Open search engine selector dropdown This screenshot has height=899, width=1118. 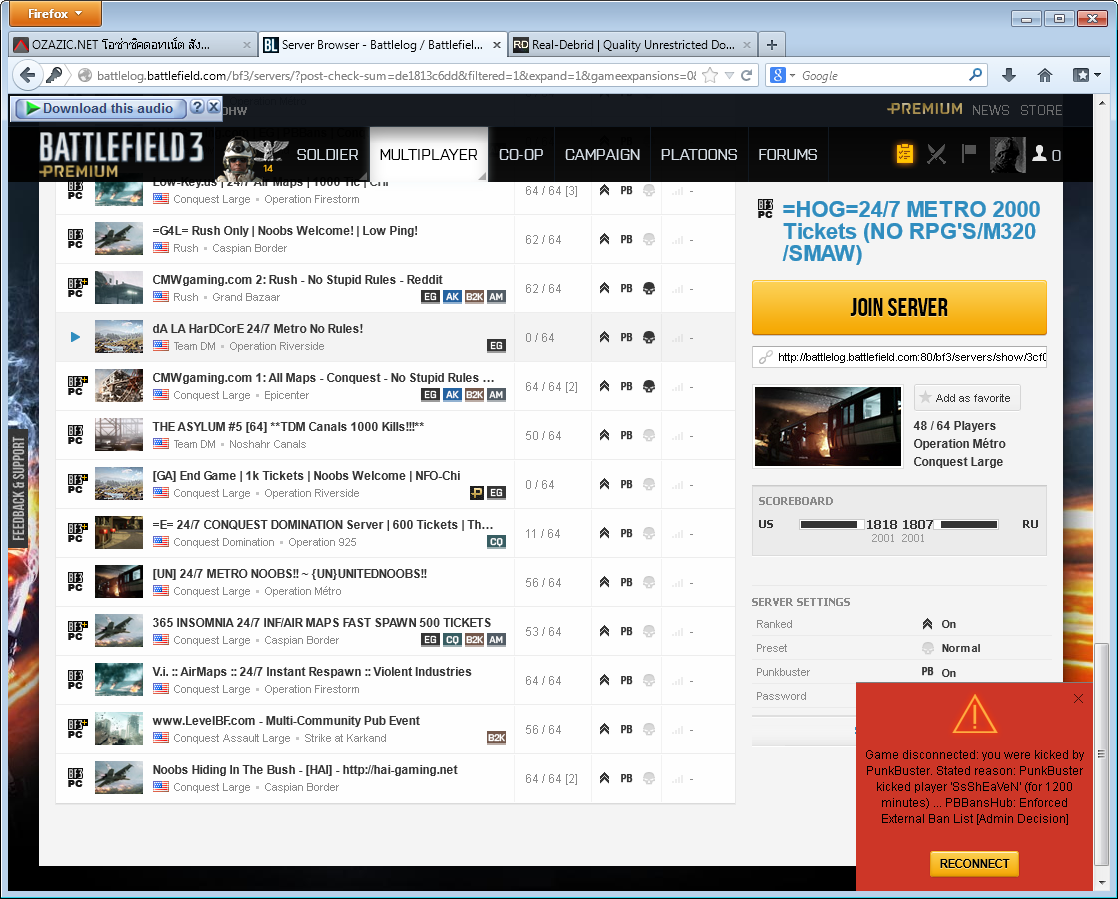783,76
